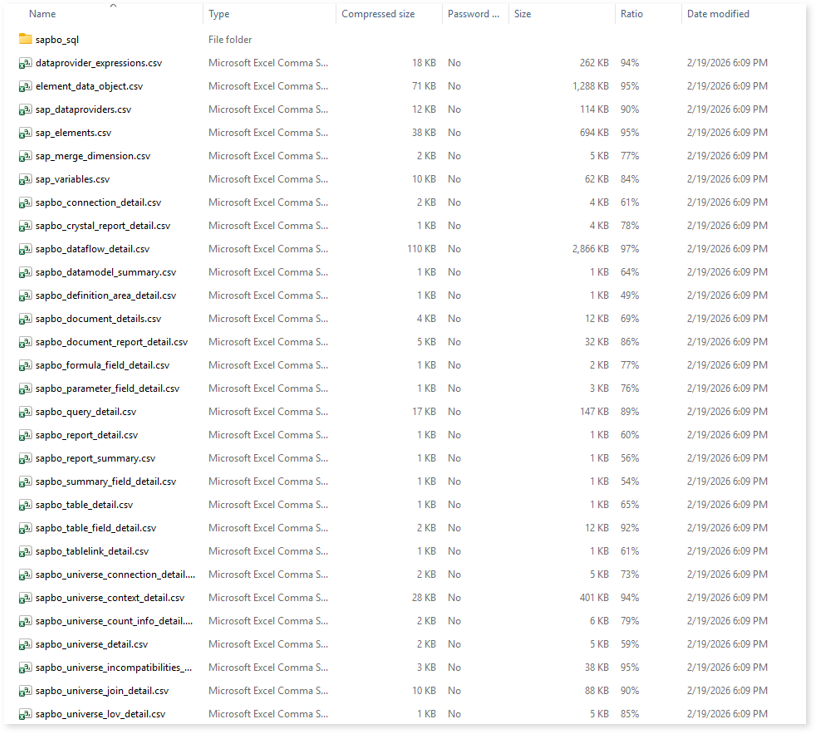Select the sap_variables.csv file icon

(25, 179)
